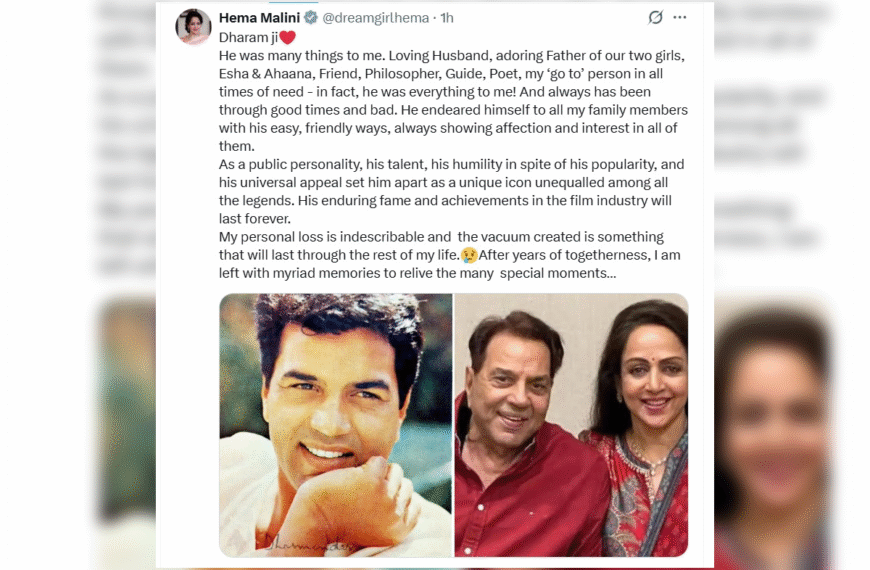Click the @dreamgirlhema handle

375,18
